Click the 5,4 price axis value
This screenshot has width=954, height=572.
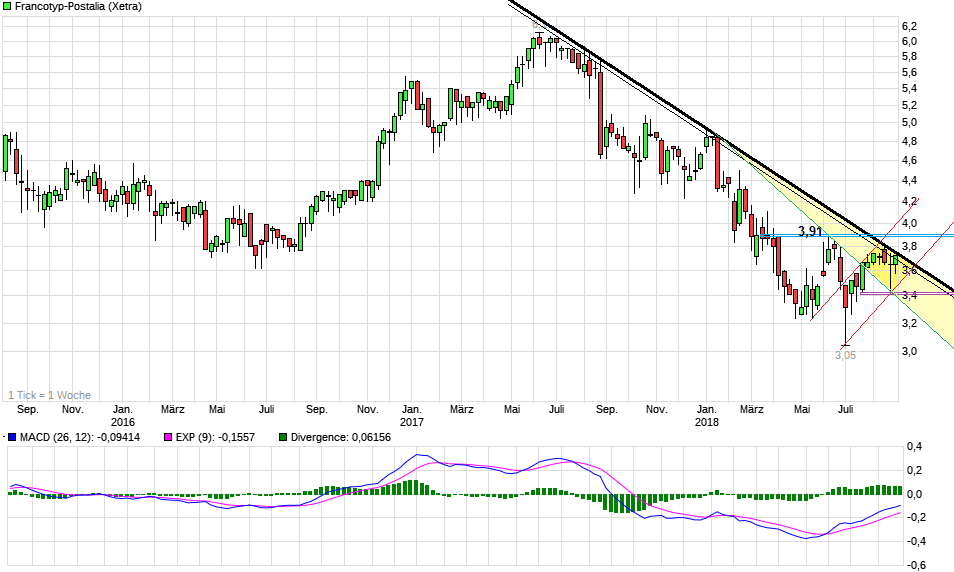(x=909, y=88)
